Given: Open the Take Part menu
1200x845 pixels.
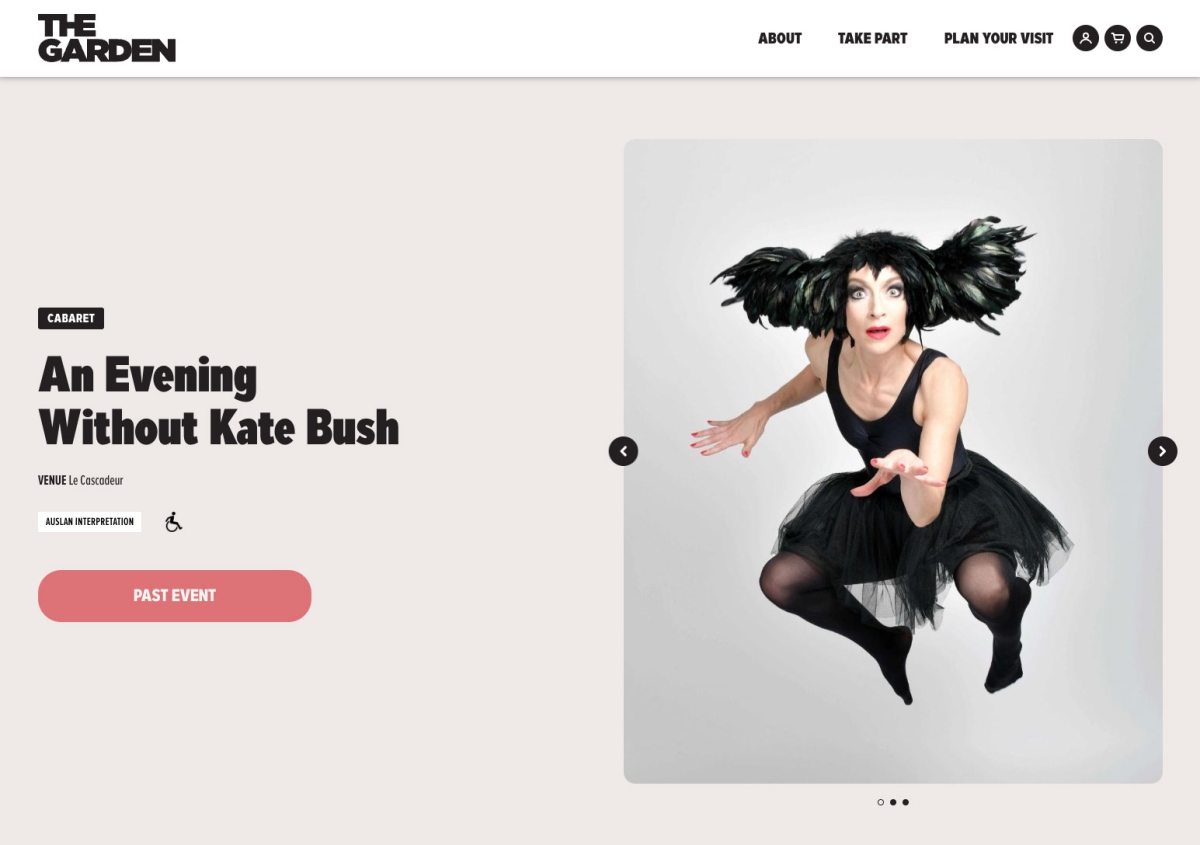Looking at the screenshot, I should tap(873, 39).
